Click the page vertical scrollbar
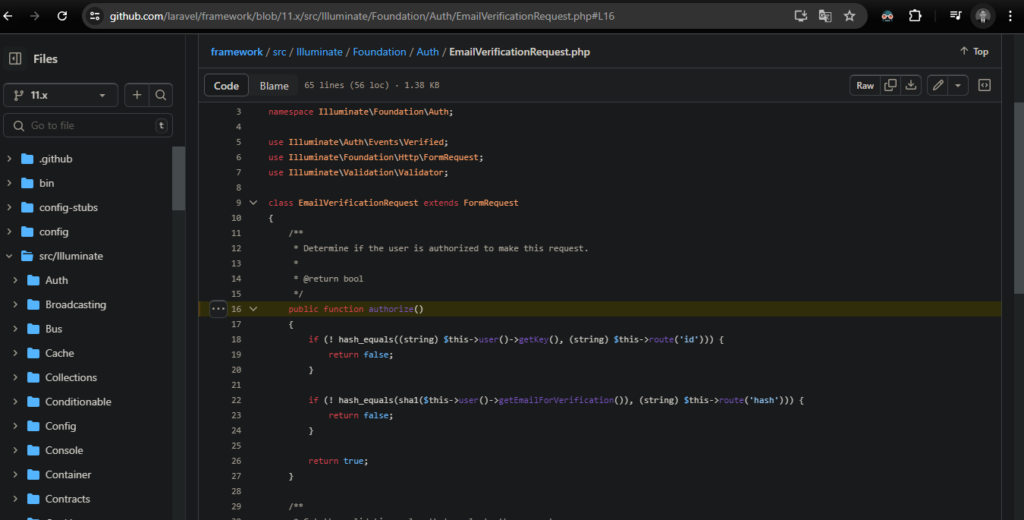 (x=1018, y=199)
